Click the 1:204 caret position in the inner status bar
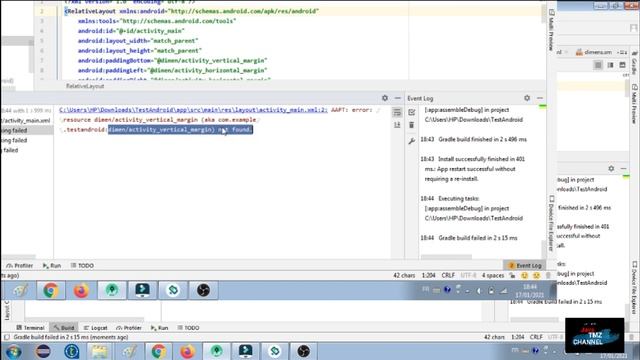640x360 pixels. point(428,276)
